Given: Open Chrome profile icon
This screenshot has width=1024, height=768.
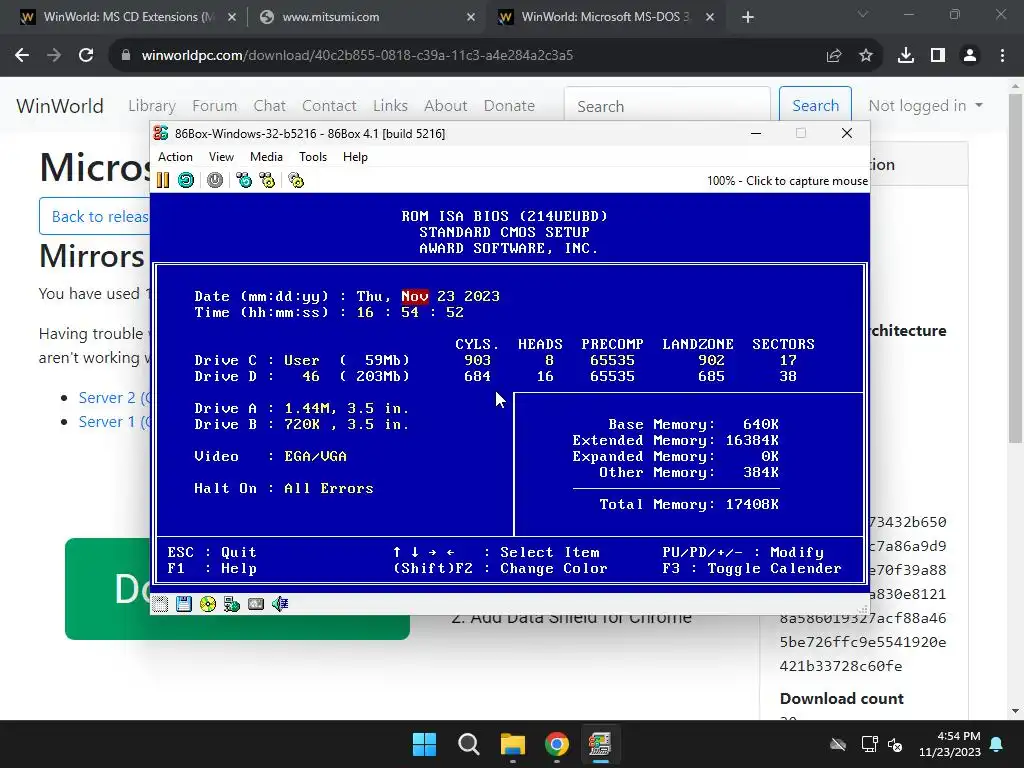Looking at the screenshot, I should pyautogui.click(x=970, y=56).
